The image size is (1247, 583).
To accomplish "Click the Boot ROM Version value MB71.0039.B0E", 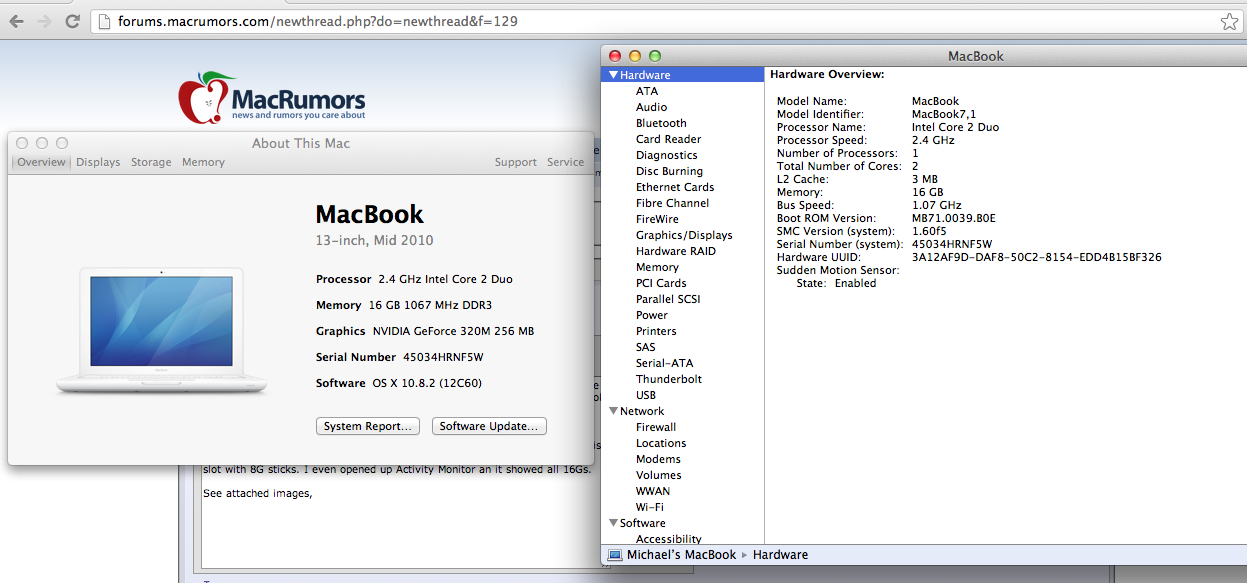I will coord(953,218).
